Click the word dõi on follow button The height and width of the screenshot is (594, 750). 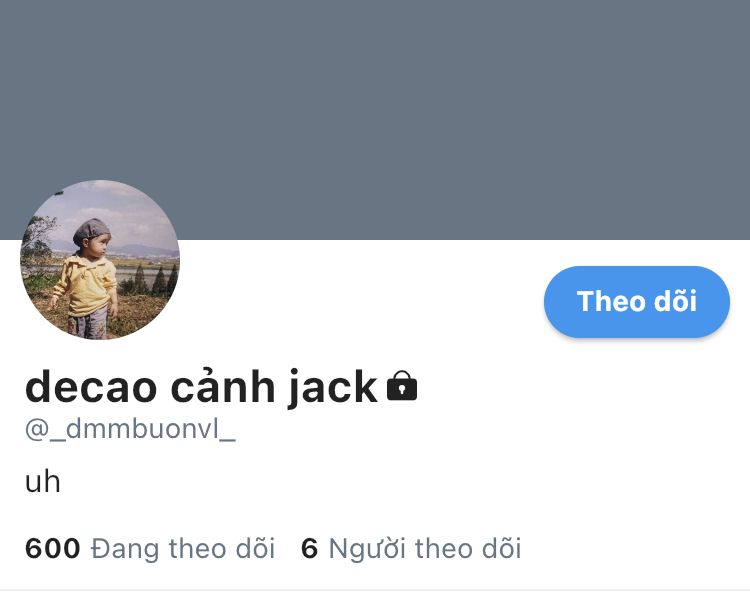click(x=675, y=301)
